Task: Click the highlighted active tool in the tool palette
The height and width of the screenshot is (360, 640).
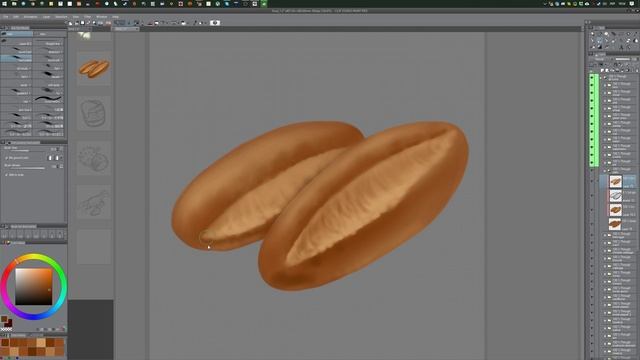Action: point(600,41)
